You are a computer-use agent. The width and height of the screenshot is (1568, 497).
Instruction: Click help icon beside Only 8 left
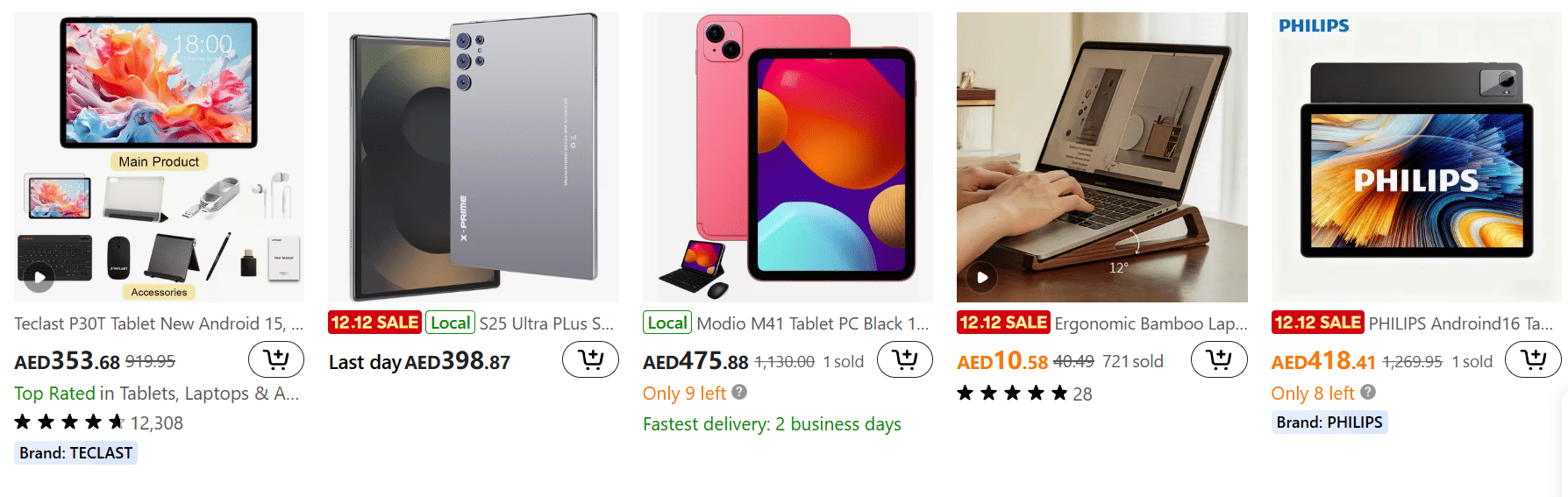pos(1368,392)
